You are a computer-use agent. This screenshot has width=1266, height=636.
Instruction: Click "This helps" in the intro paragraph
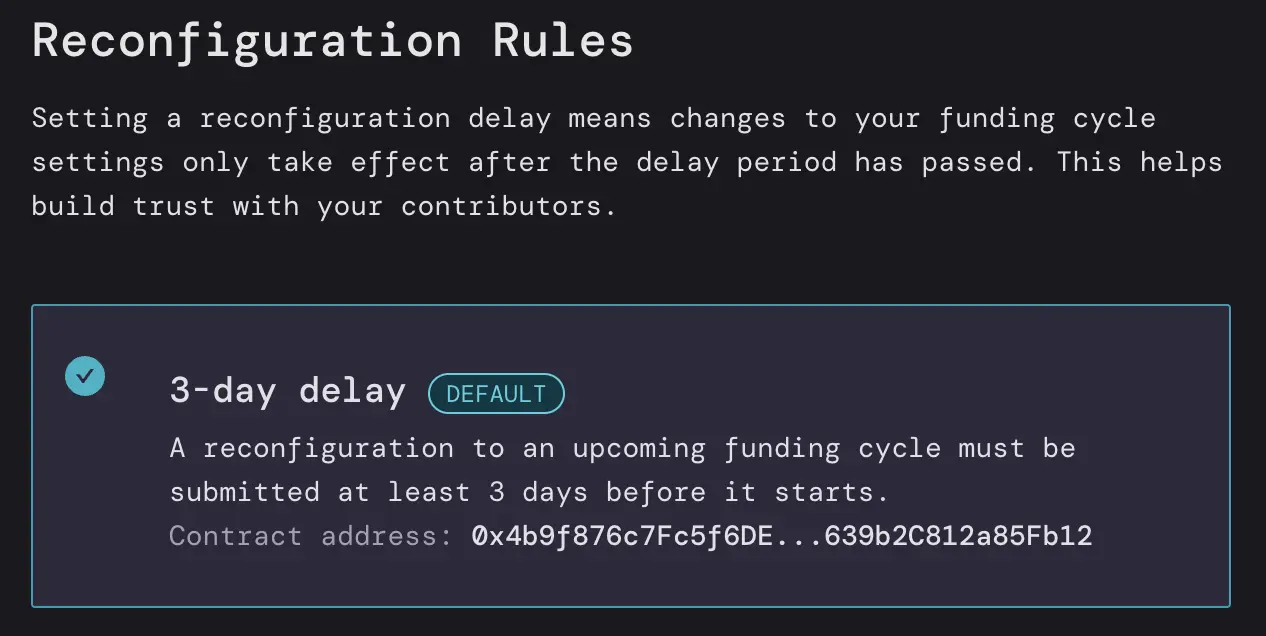click(x=1139, y=162)
